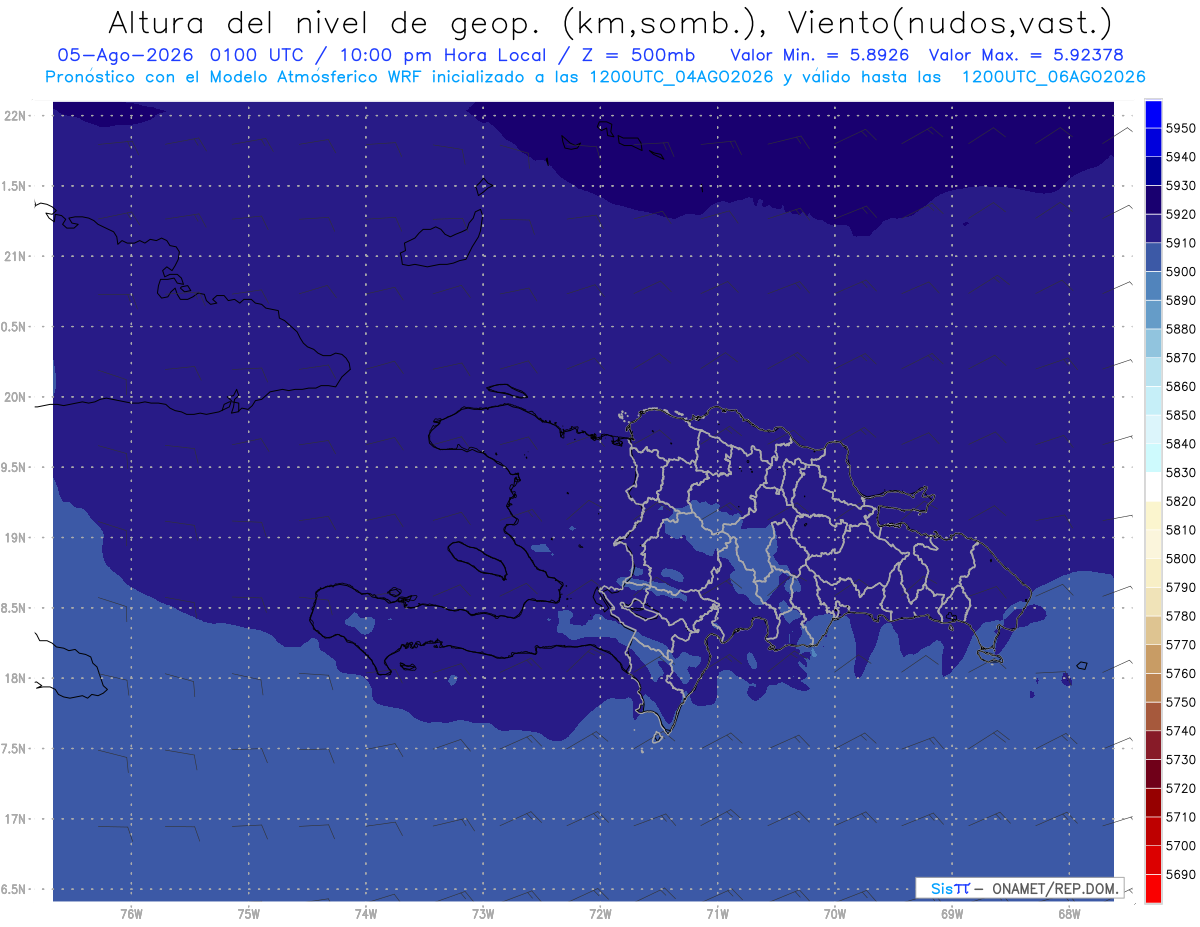1200x927 pixels.
Task: Click initialization time '1200UTC_04AGO2026'
Action: 680,77
